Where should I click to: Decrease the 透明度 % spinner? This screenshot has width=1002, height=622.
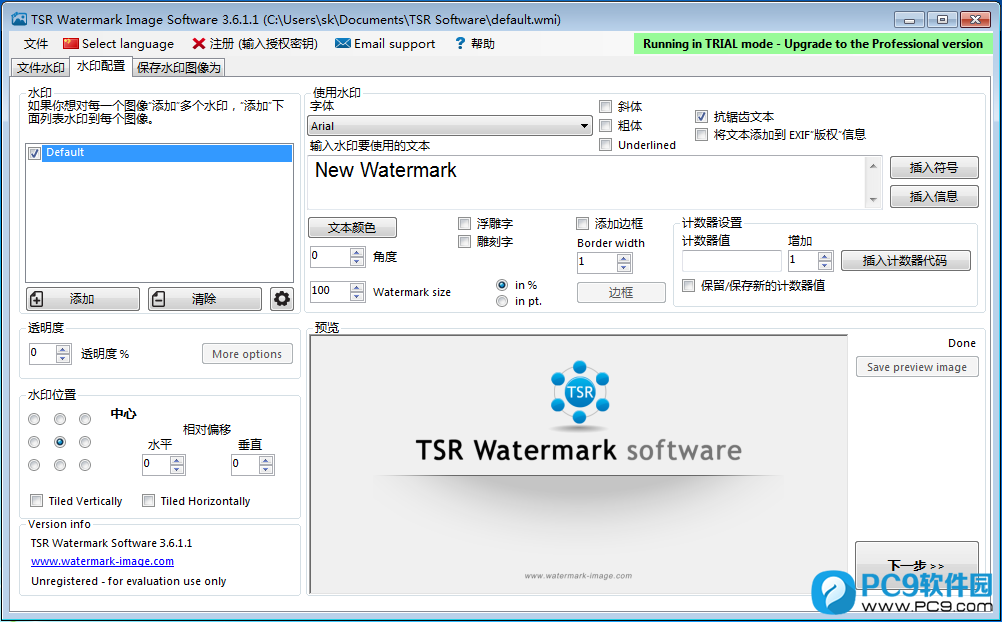[63, 359]
